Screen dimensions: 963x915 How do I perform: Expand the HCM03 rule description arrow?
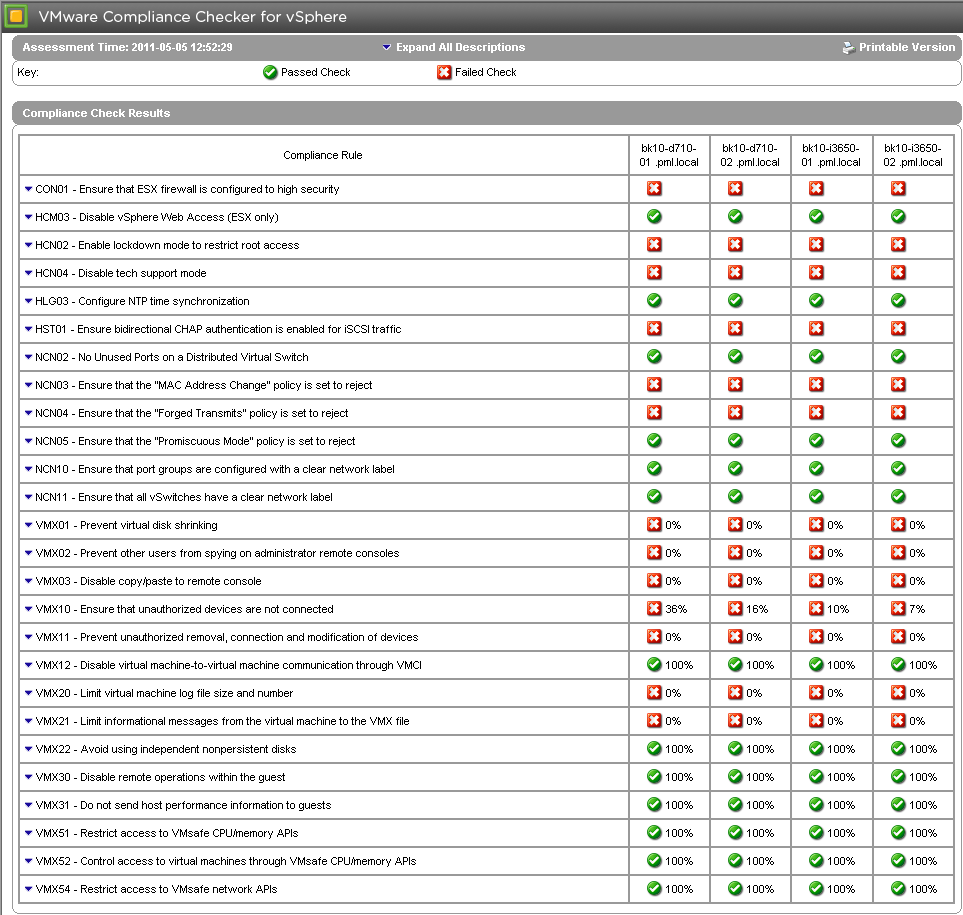(x=28, y=217)
